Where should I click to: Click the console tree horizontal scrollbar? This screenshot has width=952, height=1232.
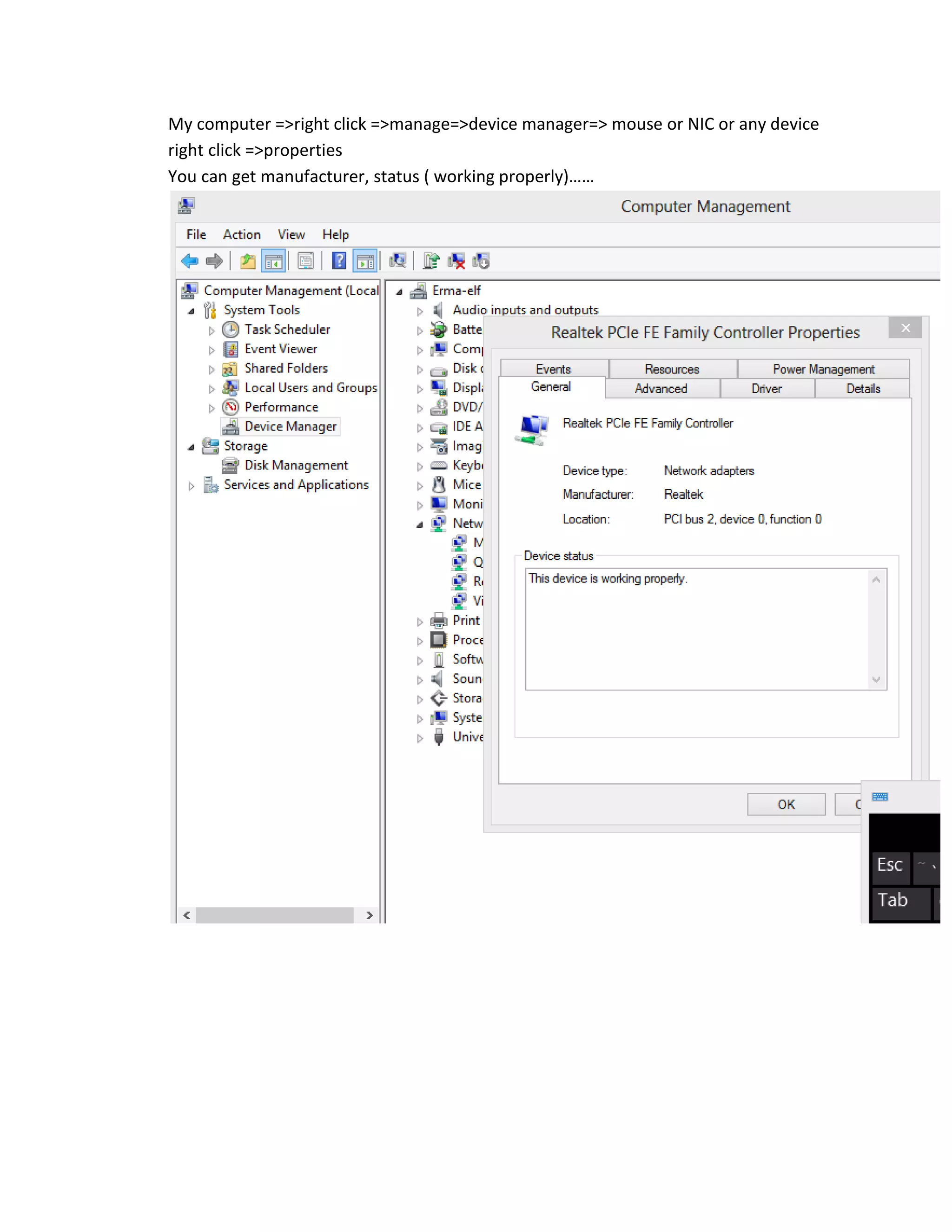click(x=275, y=915)
